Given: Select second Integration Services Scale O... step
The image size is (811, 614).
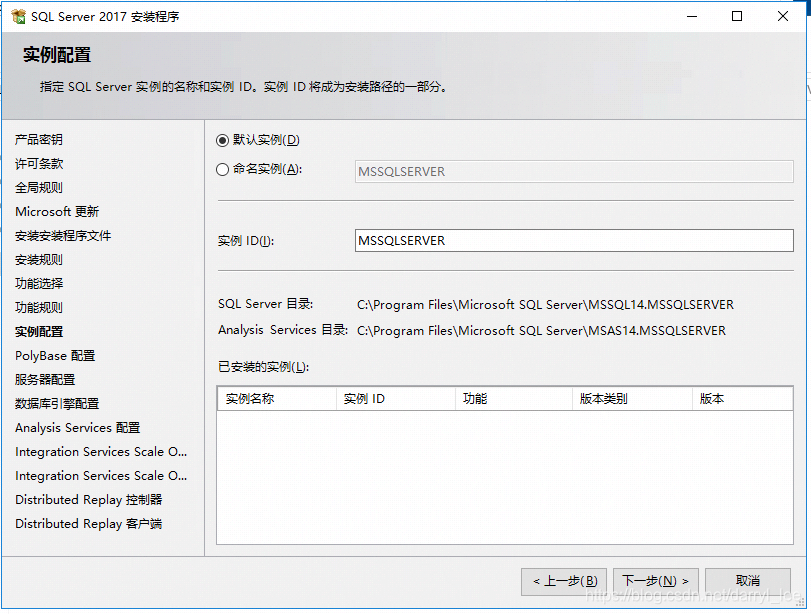Looking at the screenshot, I should (x=101, y=476).
